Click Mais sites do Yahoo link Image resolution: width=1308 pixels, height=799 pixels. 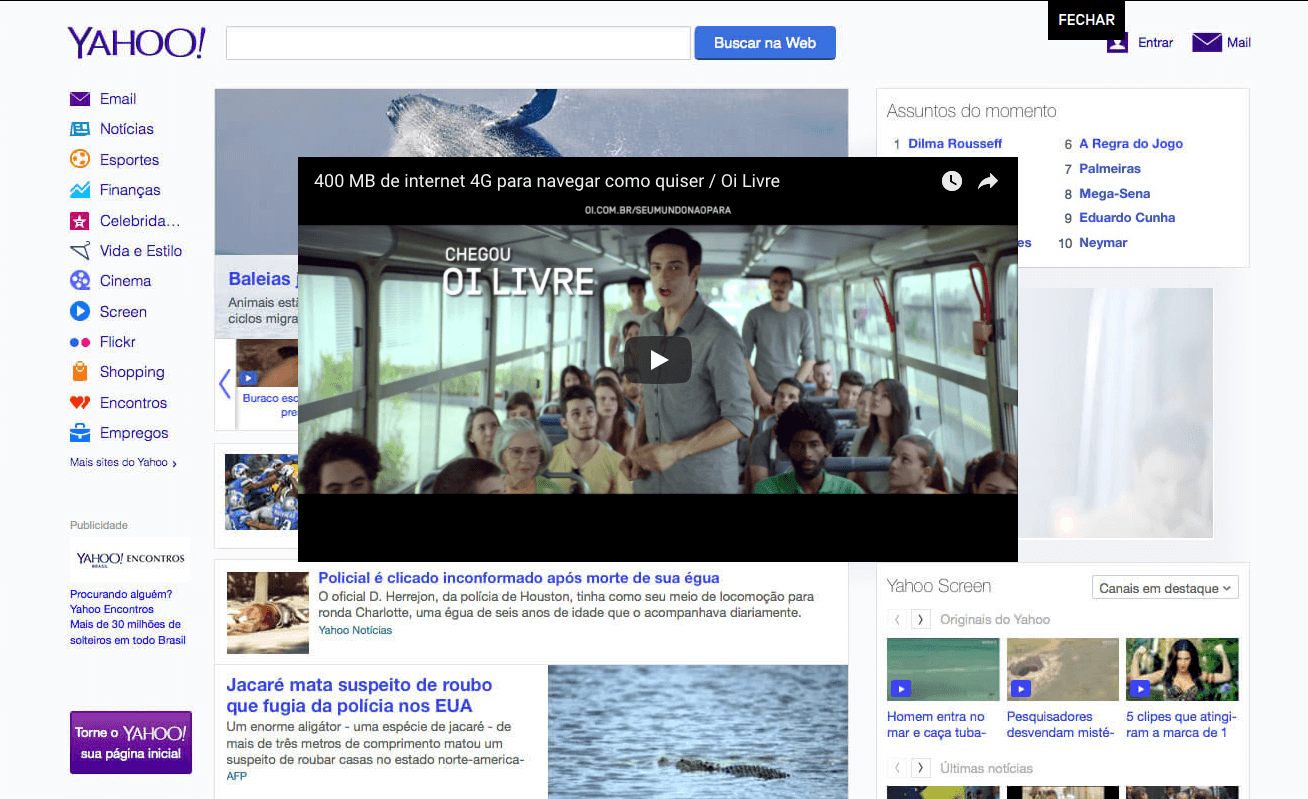pos(123,463)
